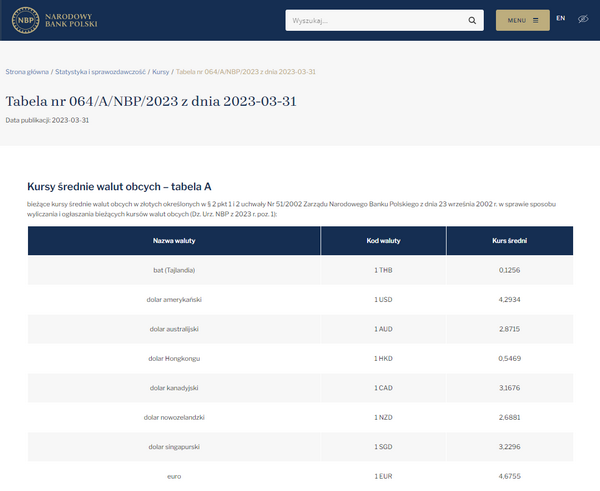Switch language to EN
Image resolution: width=600 pixels, height=491 pixels.
560,18
